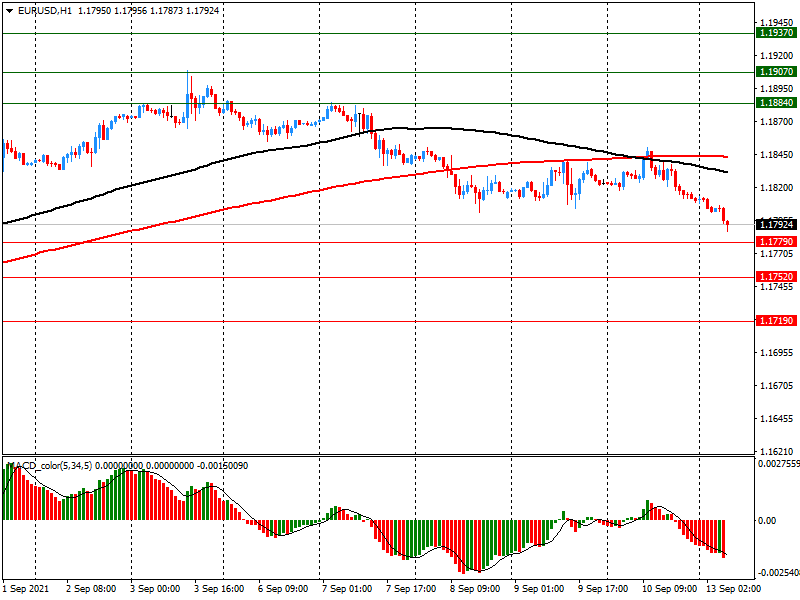Click the 3 Sep 16:00 time label
Viewport: 800px width, 600px height.
coord(219,589)
